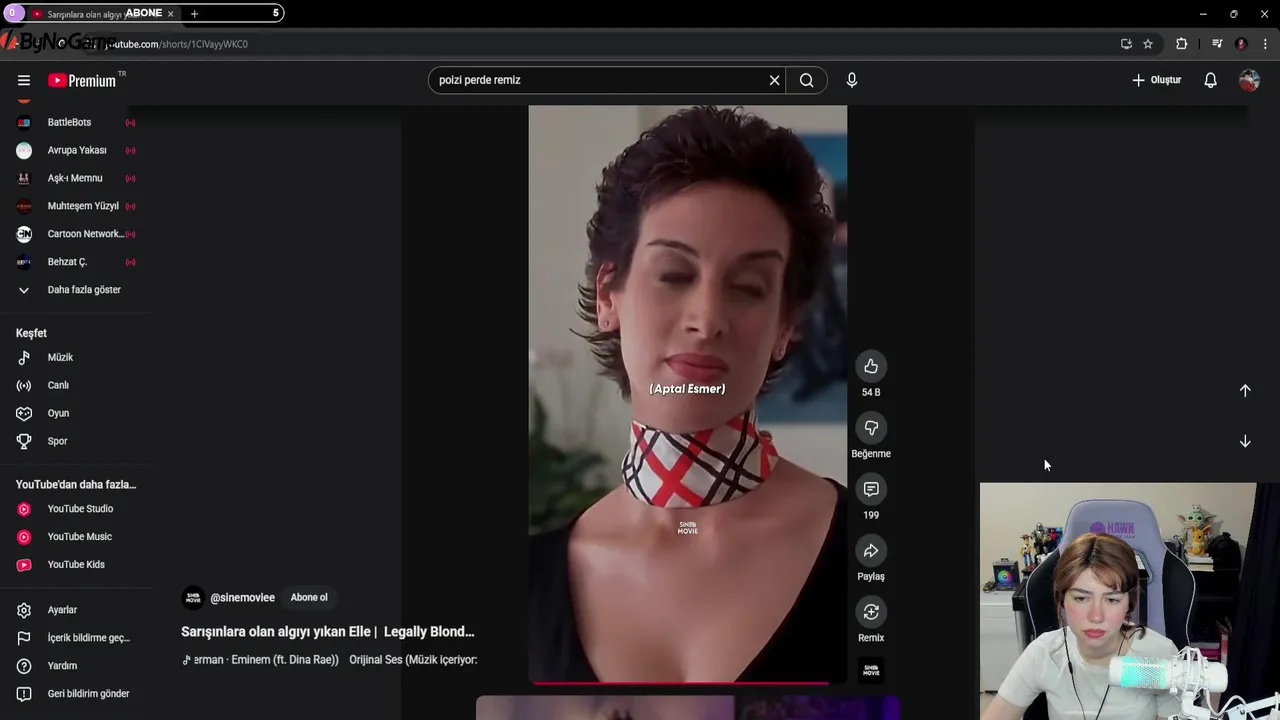
Task: Run search with the magnifier button
Action: point(807,80)
